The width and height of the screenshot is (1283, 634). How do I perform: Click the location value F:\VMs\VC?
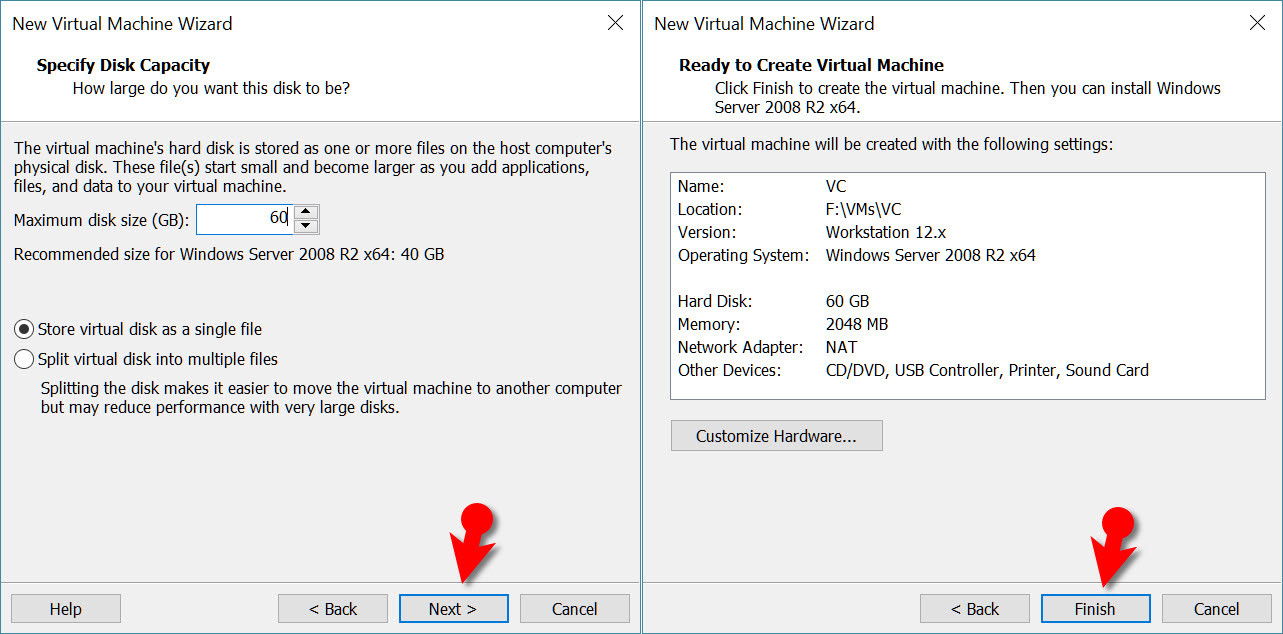coord(863,209)
